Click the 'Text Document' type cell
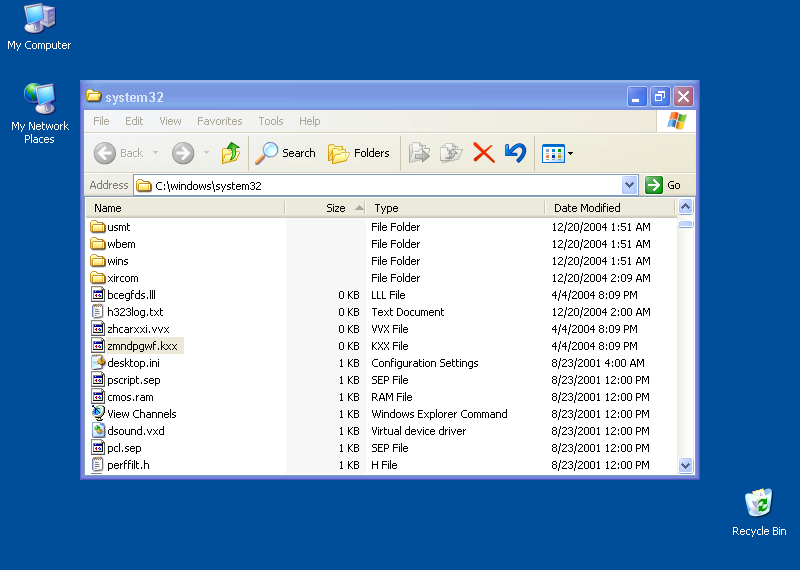 (407, 312)
